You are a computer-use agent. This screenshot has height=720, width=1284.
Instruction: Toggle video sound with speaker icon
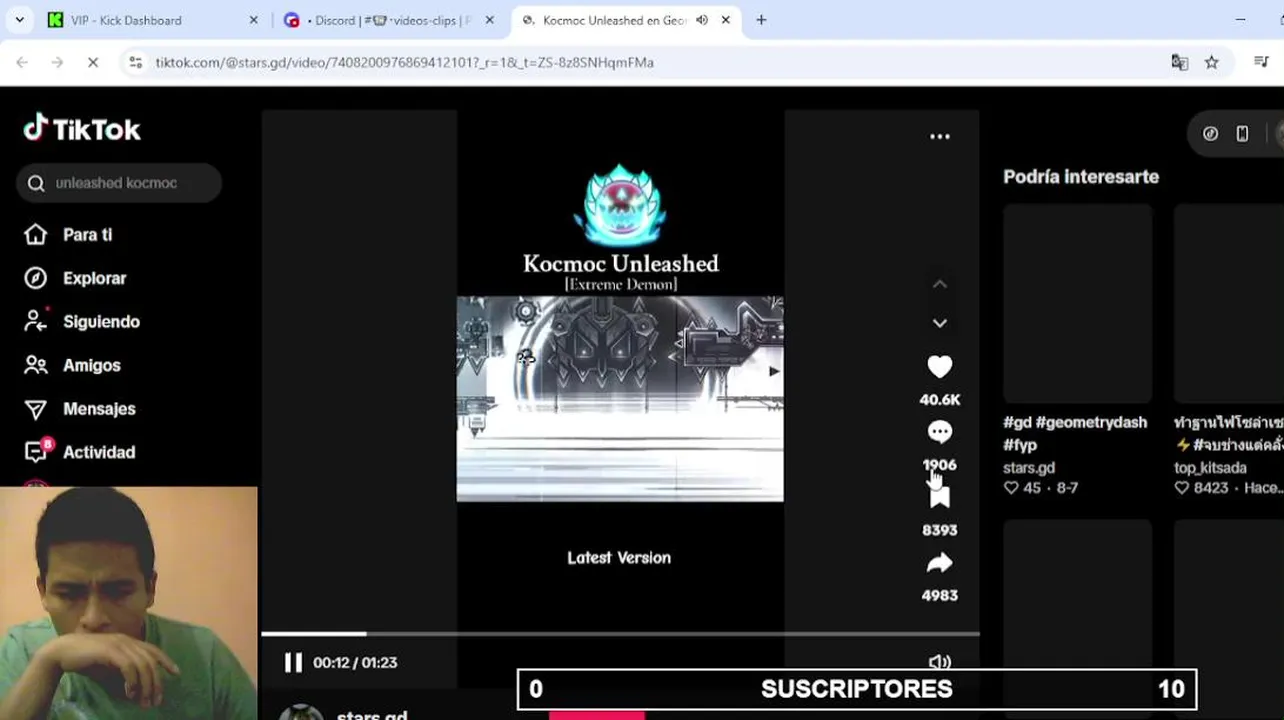[x=940, y=662]
